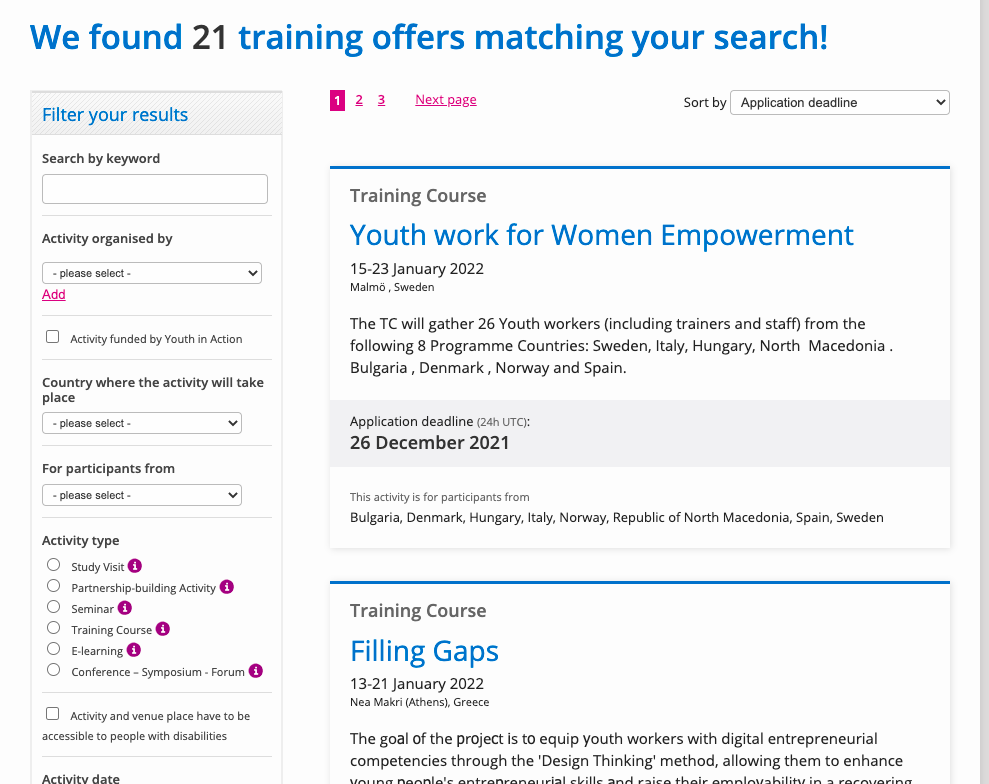Viewport: 989px width, 784px height.
Task: Open info icon for Conference – Symposium - Forum
Action: (x=255, y=670)
